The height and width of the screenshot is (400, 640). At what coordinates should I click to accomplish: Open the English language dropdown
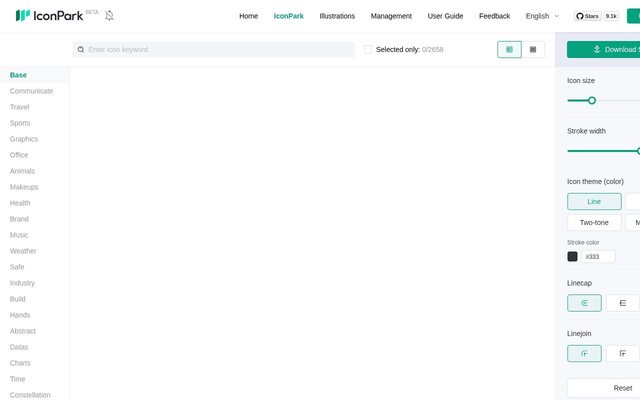pos(542,16)
